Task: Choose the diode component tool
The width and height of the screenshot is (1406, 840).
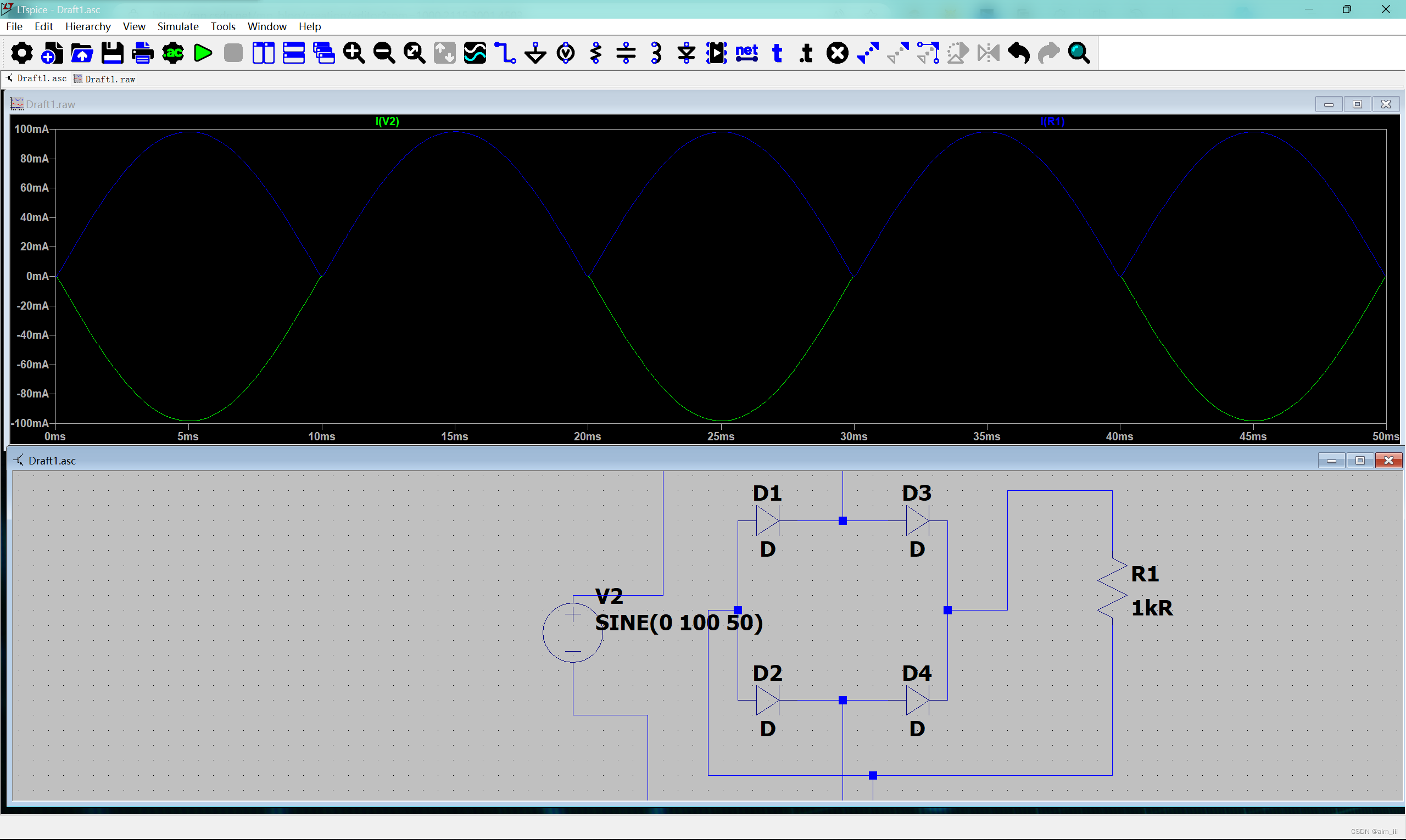Action: point(687,53)
